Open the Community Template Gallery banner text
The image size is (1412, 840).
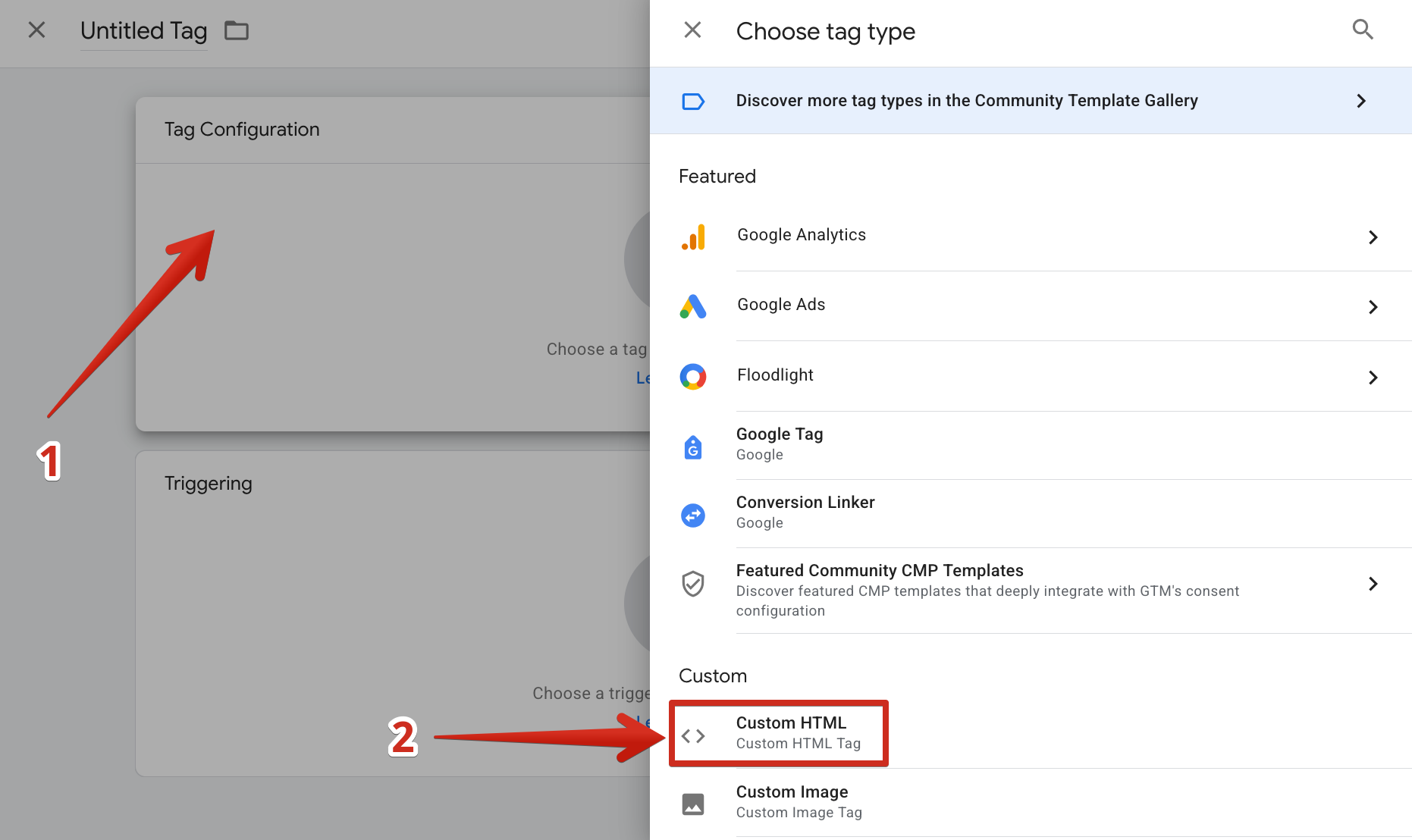click(967, 101)
